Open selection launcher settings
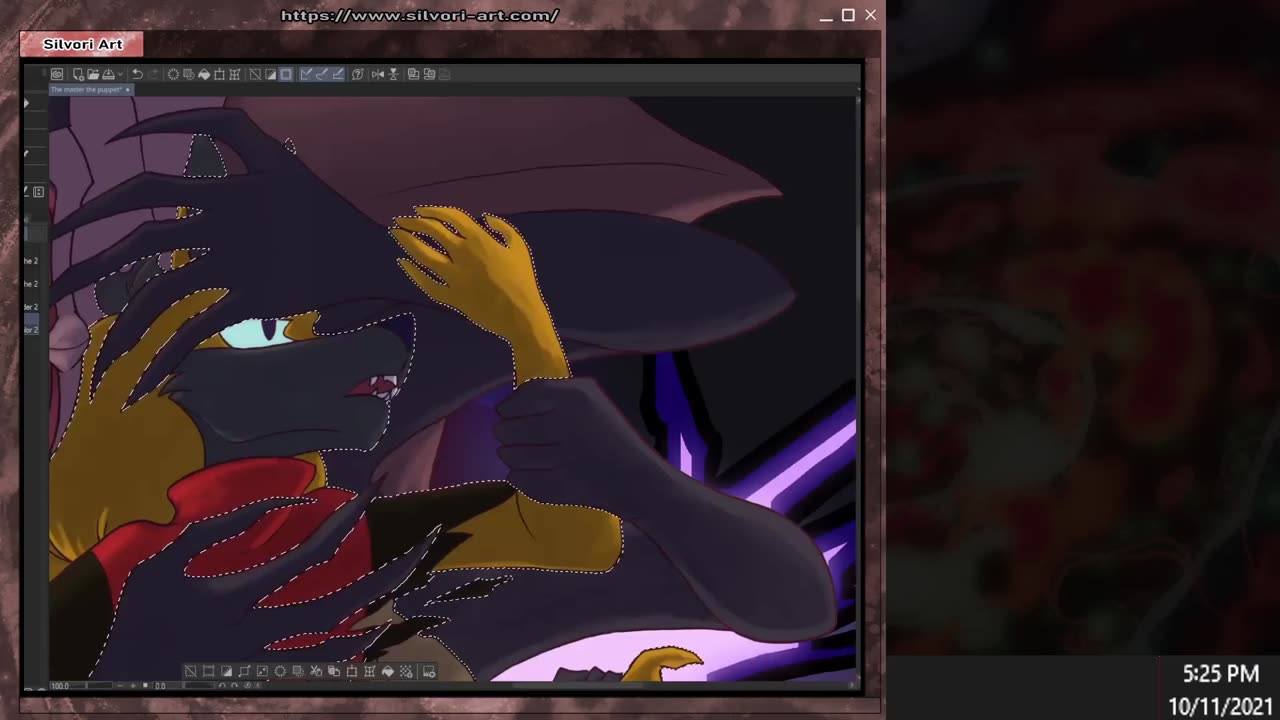 click(x=429, y=672)
